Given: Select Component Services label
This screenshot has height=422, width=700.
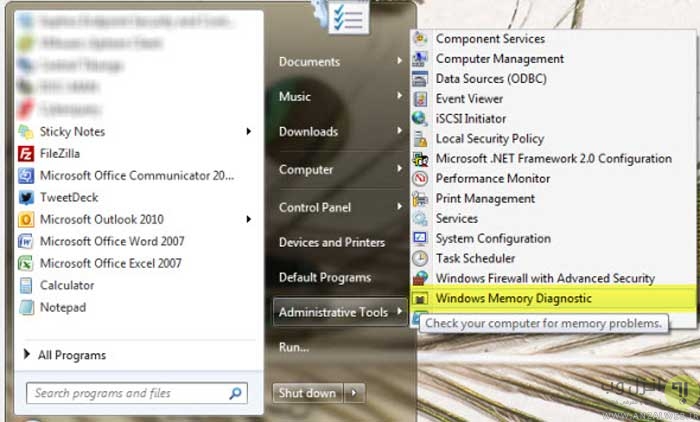Looking at the screenshot, I should click(x=490, y=39).
